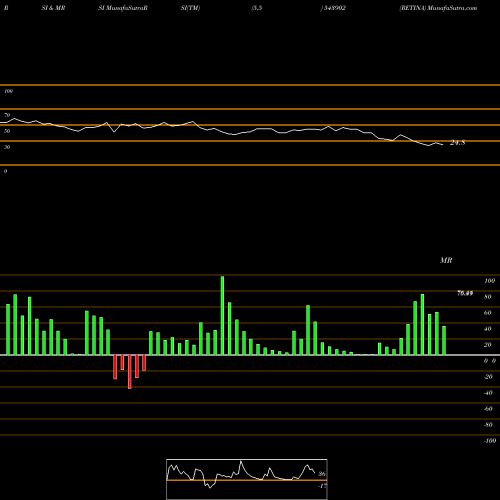Click the ')543902' code in header

click(x=333, y=8)
